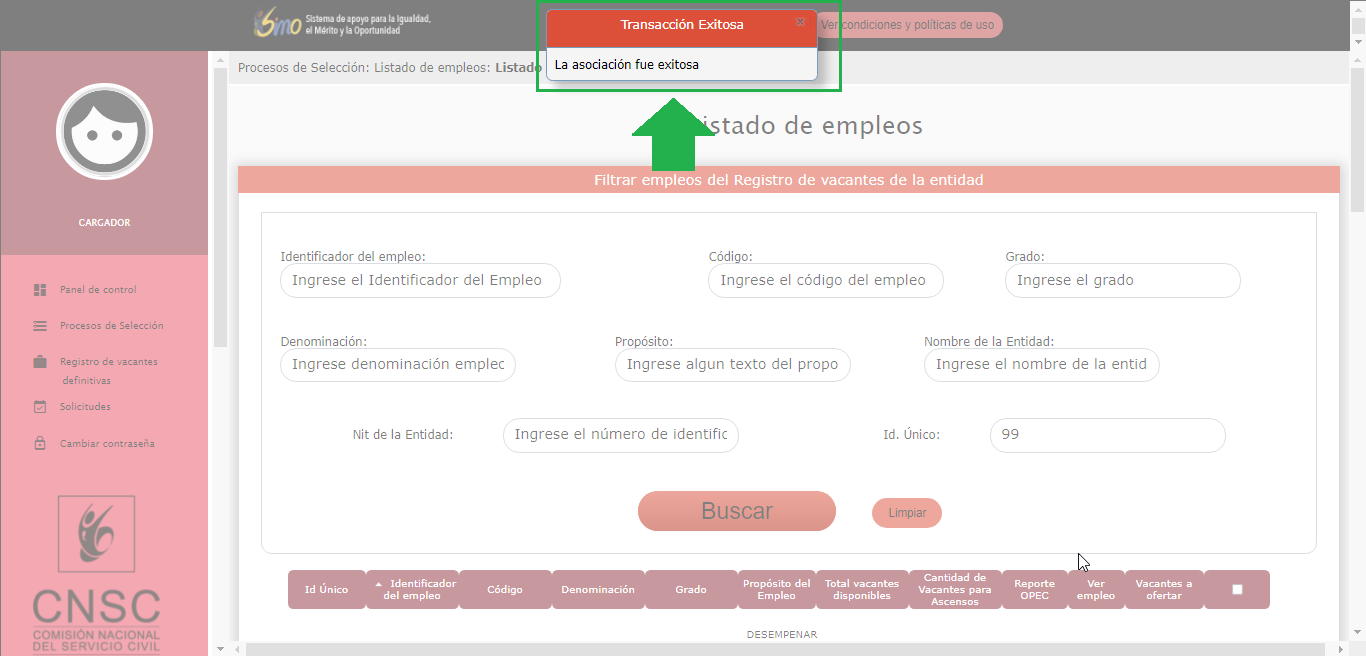This screenshot has width=1366, height=656.
Task: Open Procesos de Selección menu item
Action: tap(111, 326)
